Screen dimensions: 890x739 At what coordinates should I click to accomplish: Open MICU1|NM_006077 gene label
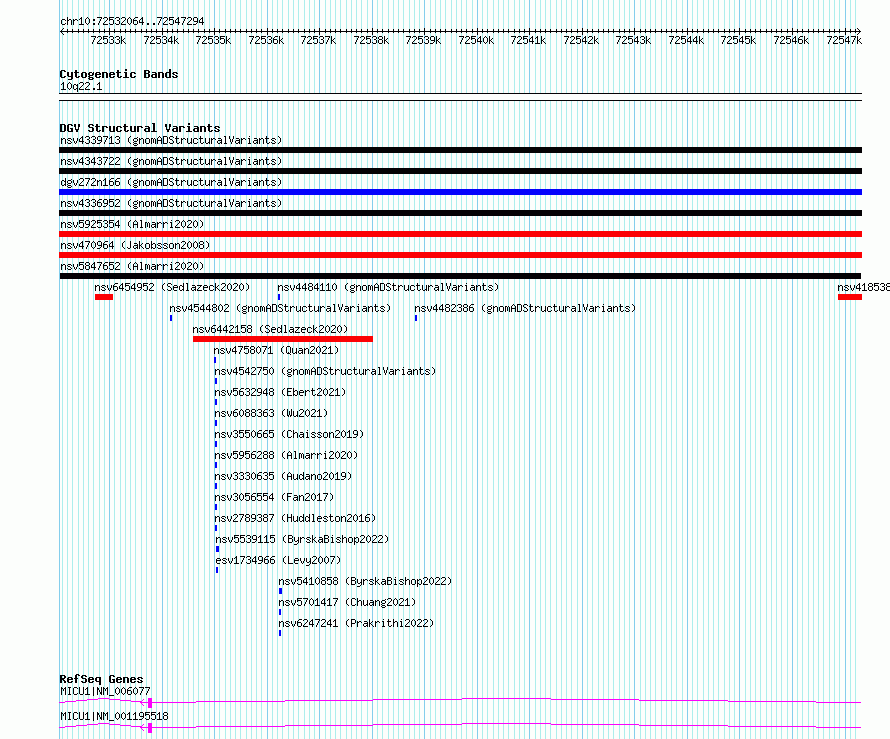coord(105,691)
